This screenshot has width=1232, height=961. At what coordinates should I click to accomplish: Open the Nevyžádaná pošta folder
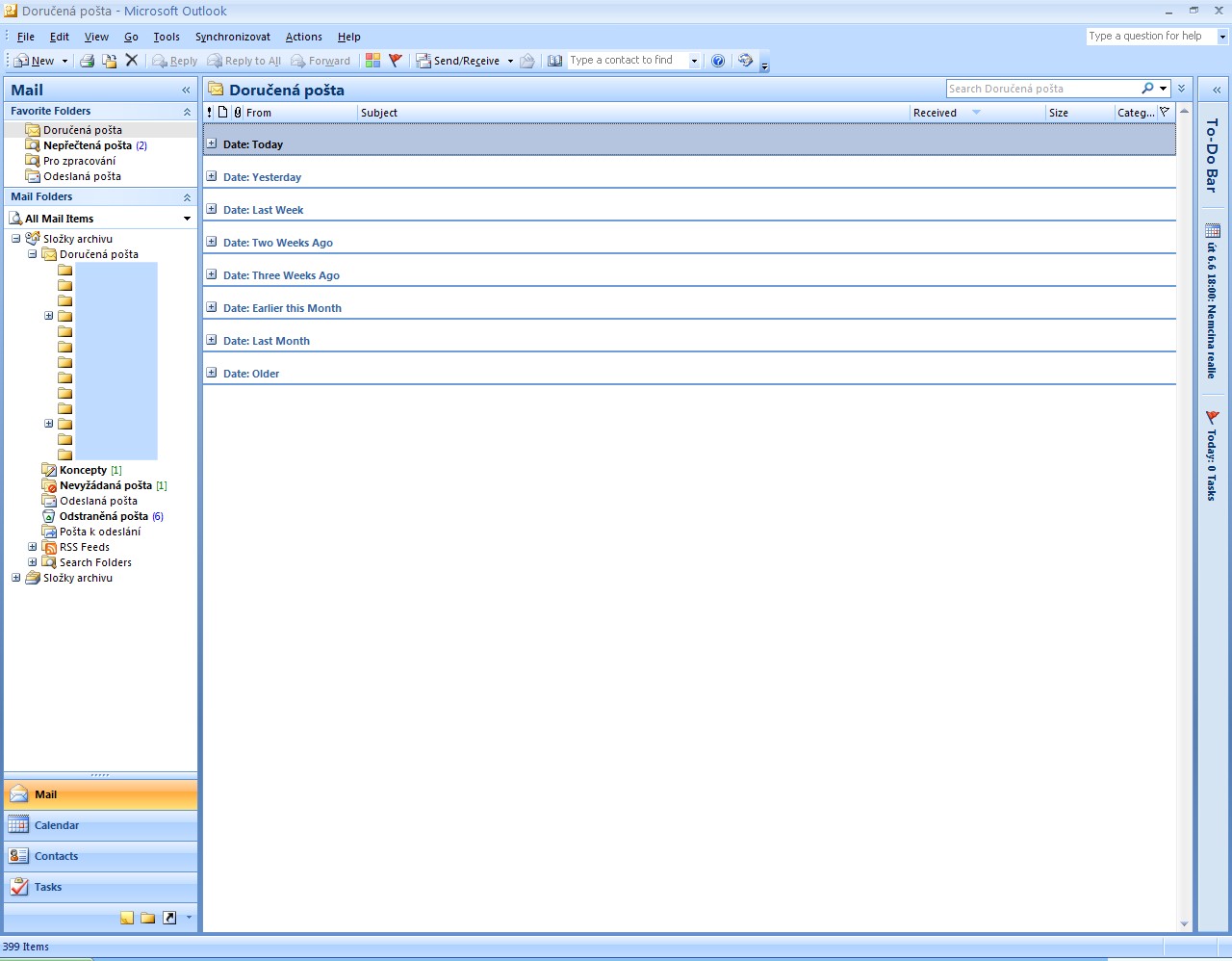[106, 485]
